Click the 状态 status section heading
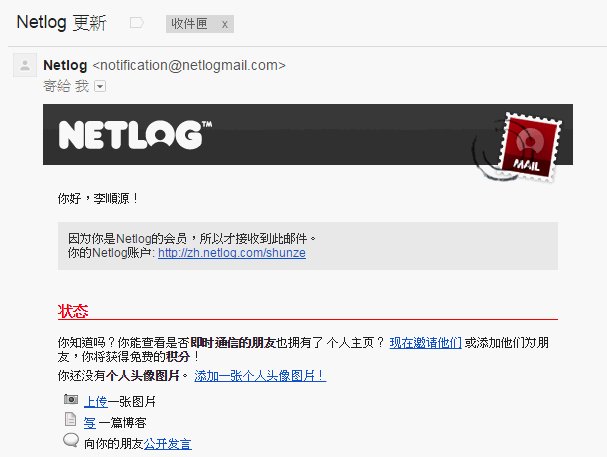 tap(73, 311)
